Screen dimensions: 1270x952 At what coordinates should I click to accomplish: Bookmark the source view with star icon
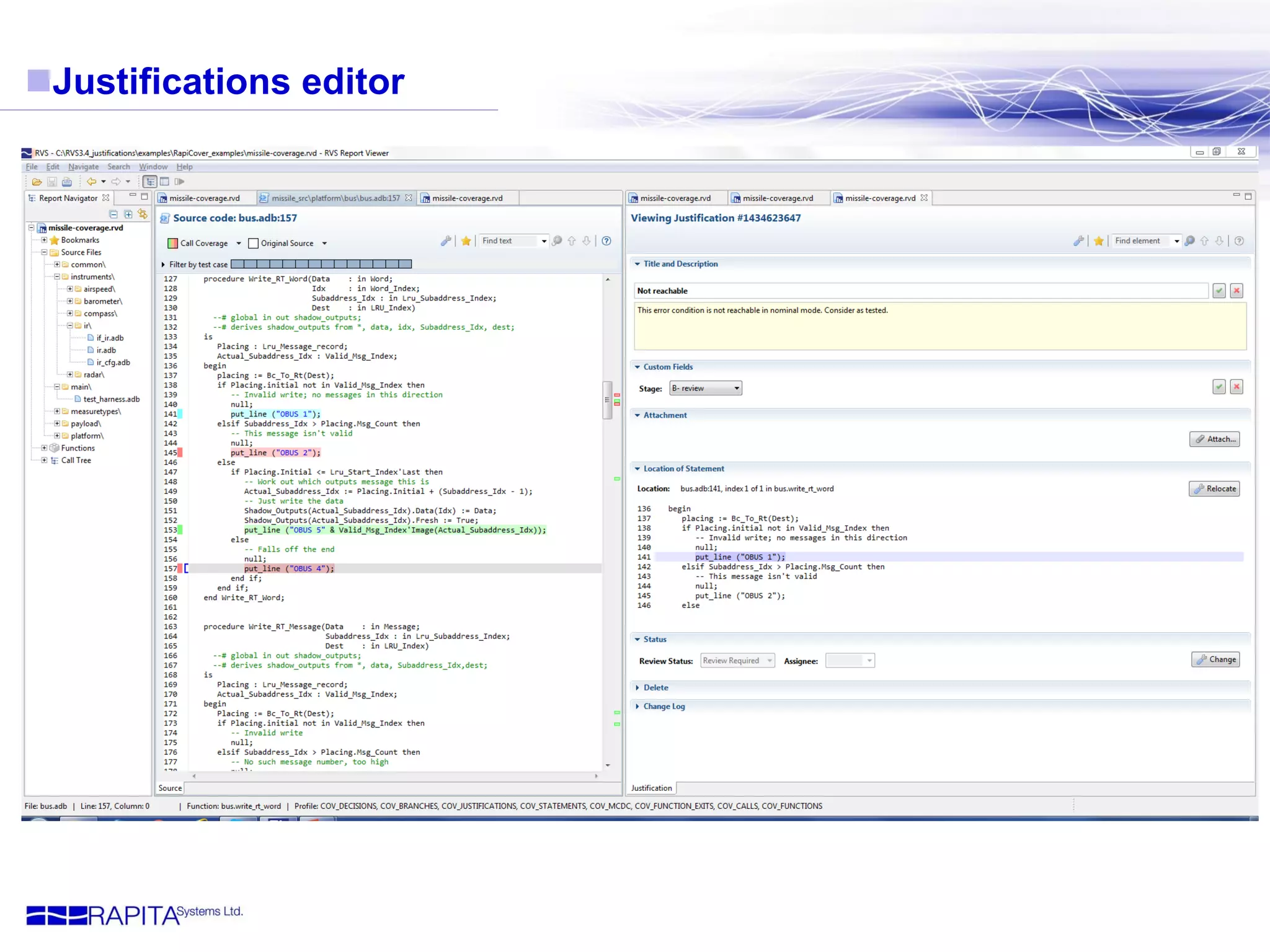(466, 241)
